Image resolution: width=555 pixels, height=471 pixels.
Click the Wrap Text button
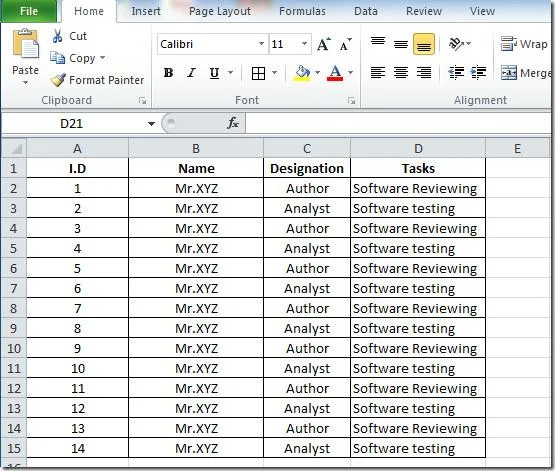(525, 44)
